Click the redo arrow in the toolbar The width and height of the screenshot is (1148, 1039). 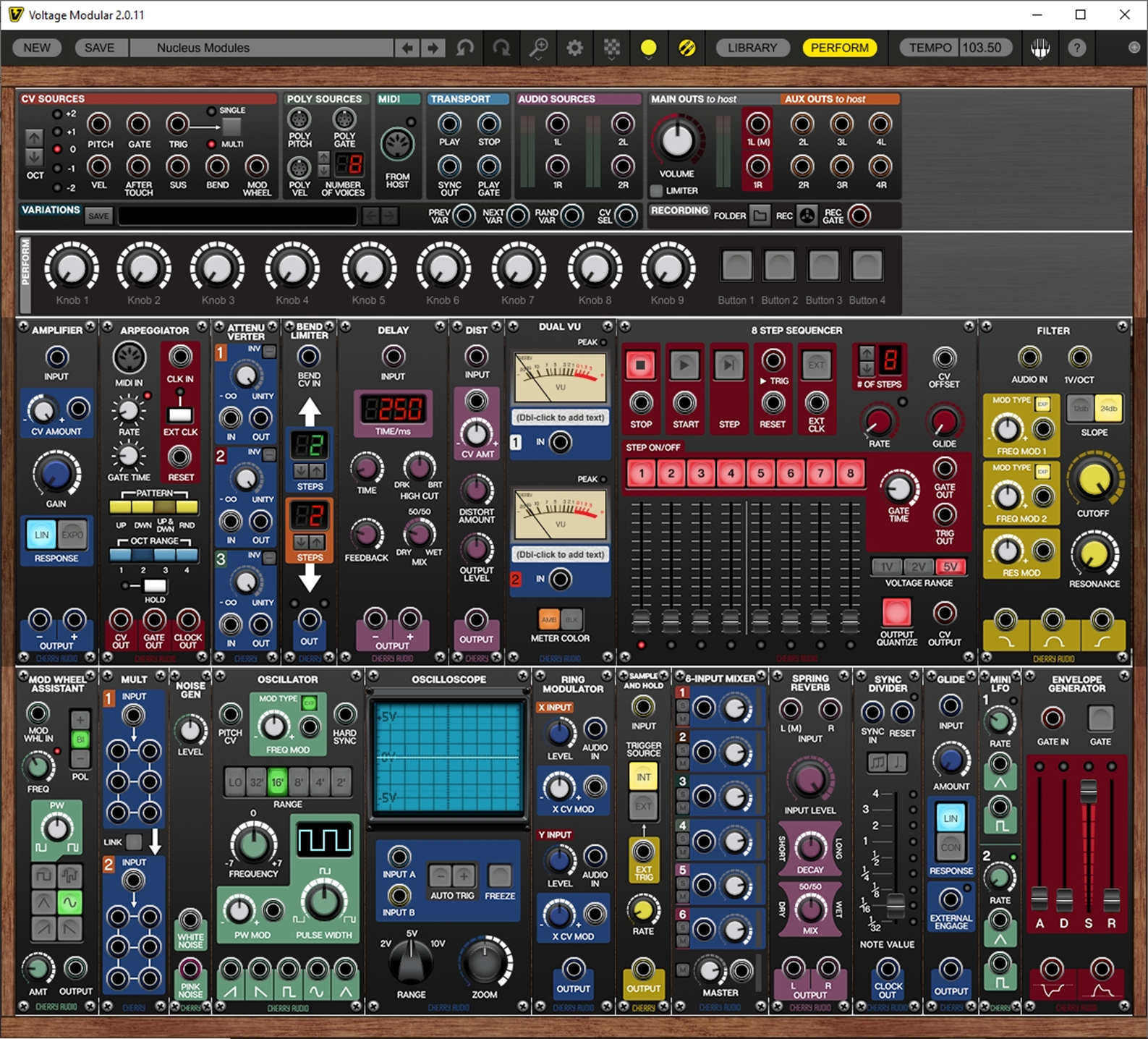(501, 48)
